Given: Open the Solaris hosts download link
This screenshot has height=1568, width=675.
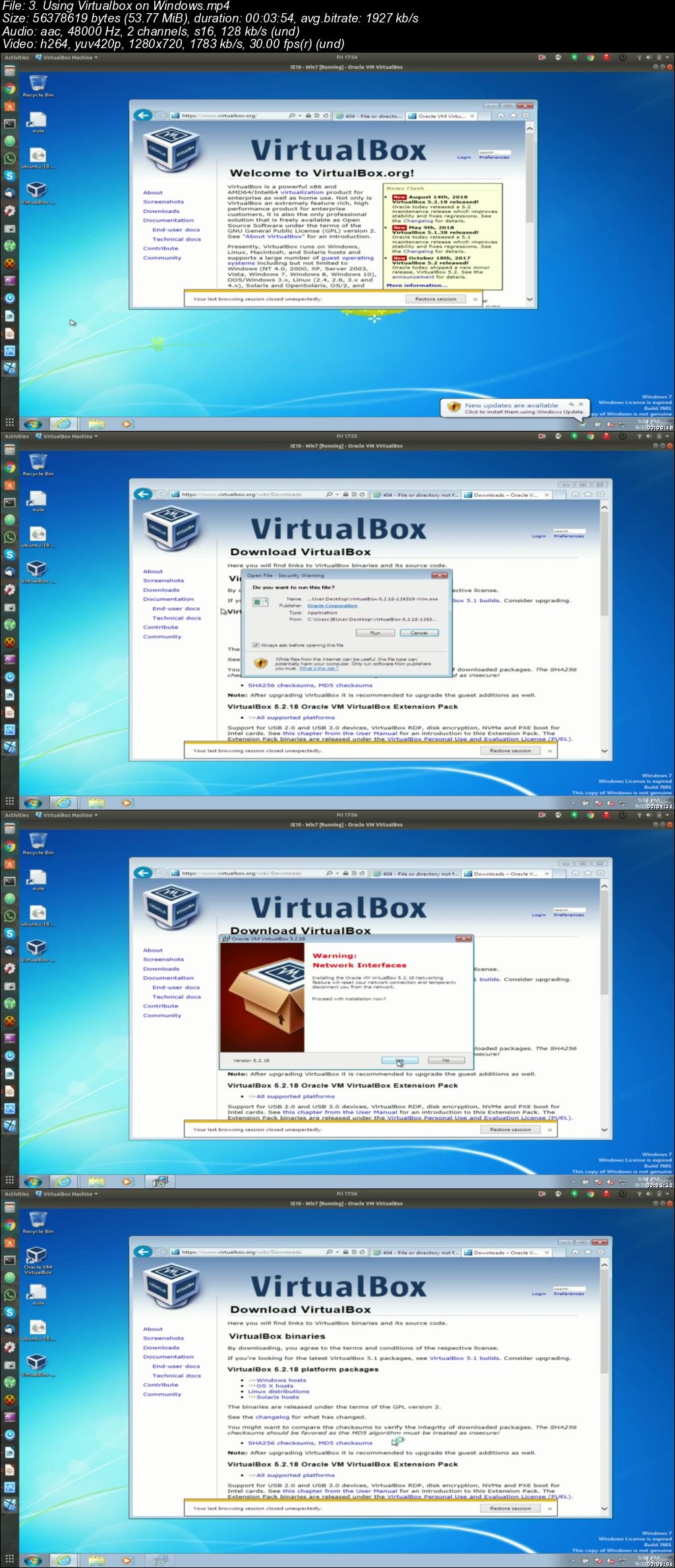Looking at the screenshot, I should click(x=278, y=1397).
